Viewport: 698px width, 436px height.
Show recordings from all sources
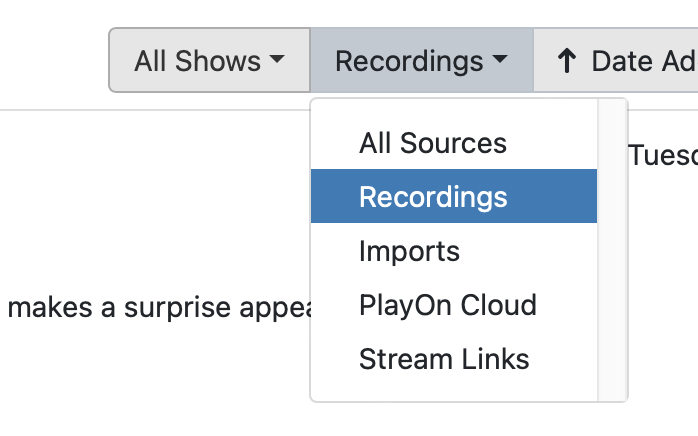pos(433,144)
